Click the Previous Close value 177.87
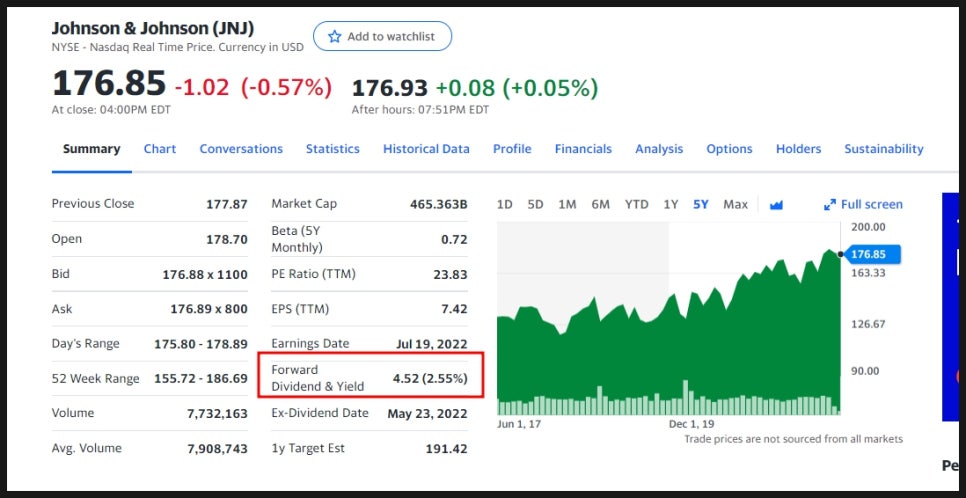 pos(227,204)
